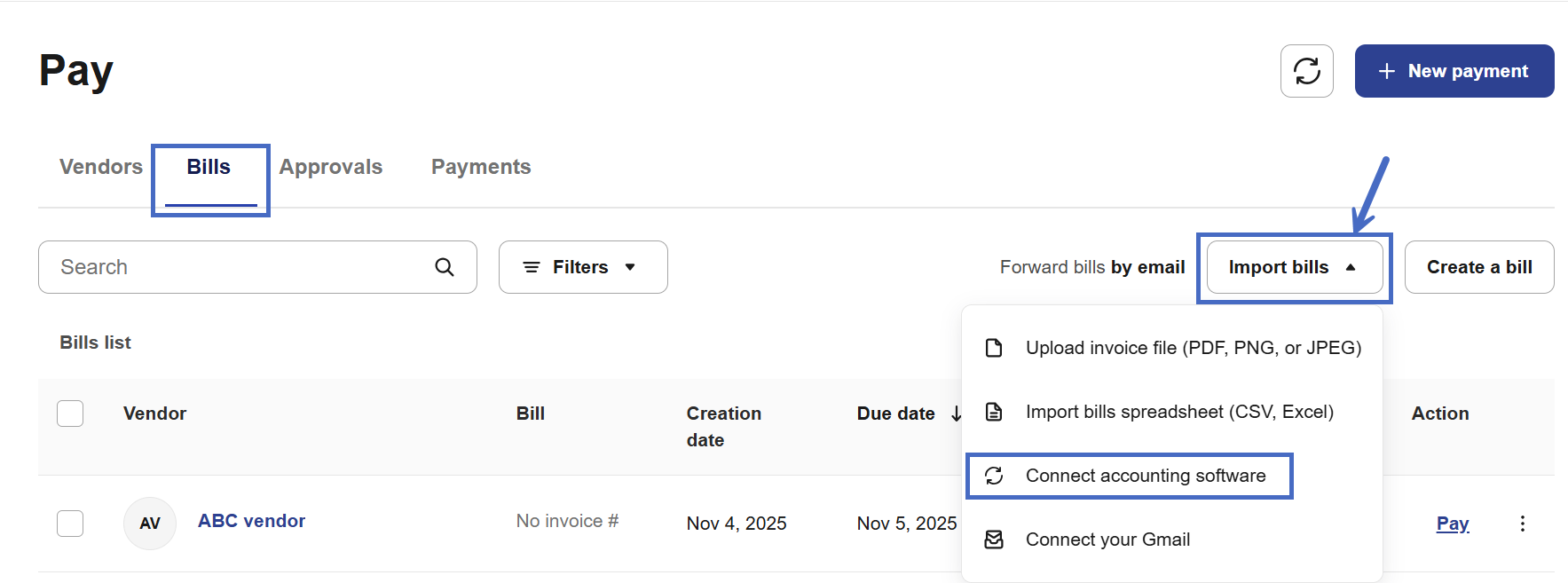Viewport: 1568px width, 583px height.
Task: Open the Approvals tab
Action: (331, 167)
